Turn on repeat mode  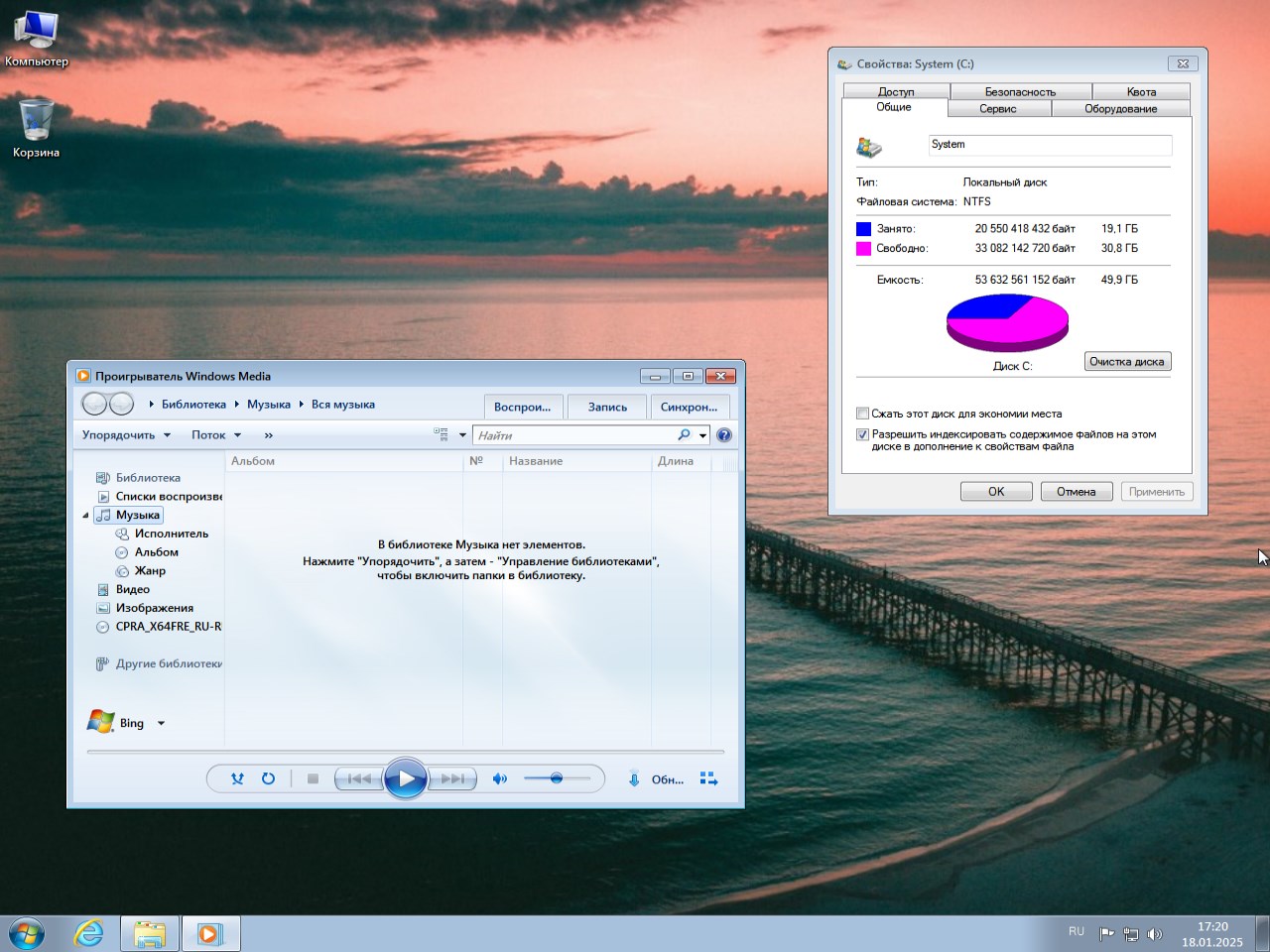[268, 778]
